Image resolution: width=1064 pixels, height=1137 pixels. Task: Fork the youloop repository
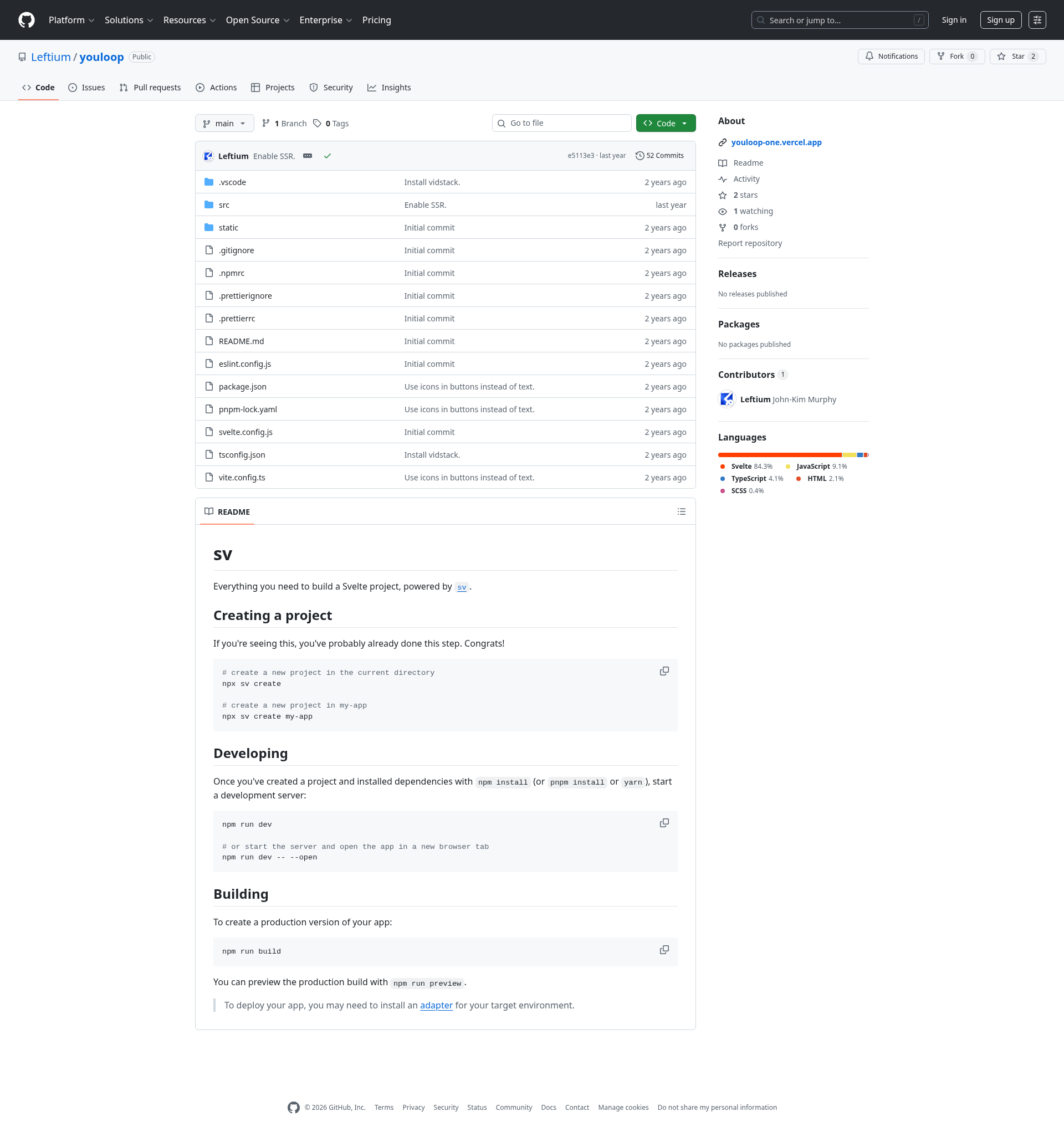[x=957, y=57]
